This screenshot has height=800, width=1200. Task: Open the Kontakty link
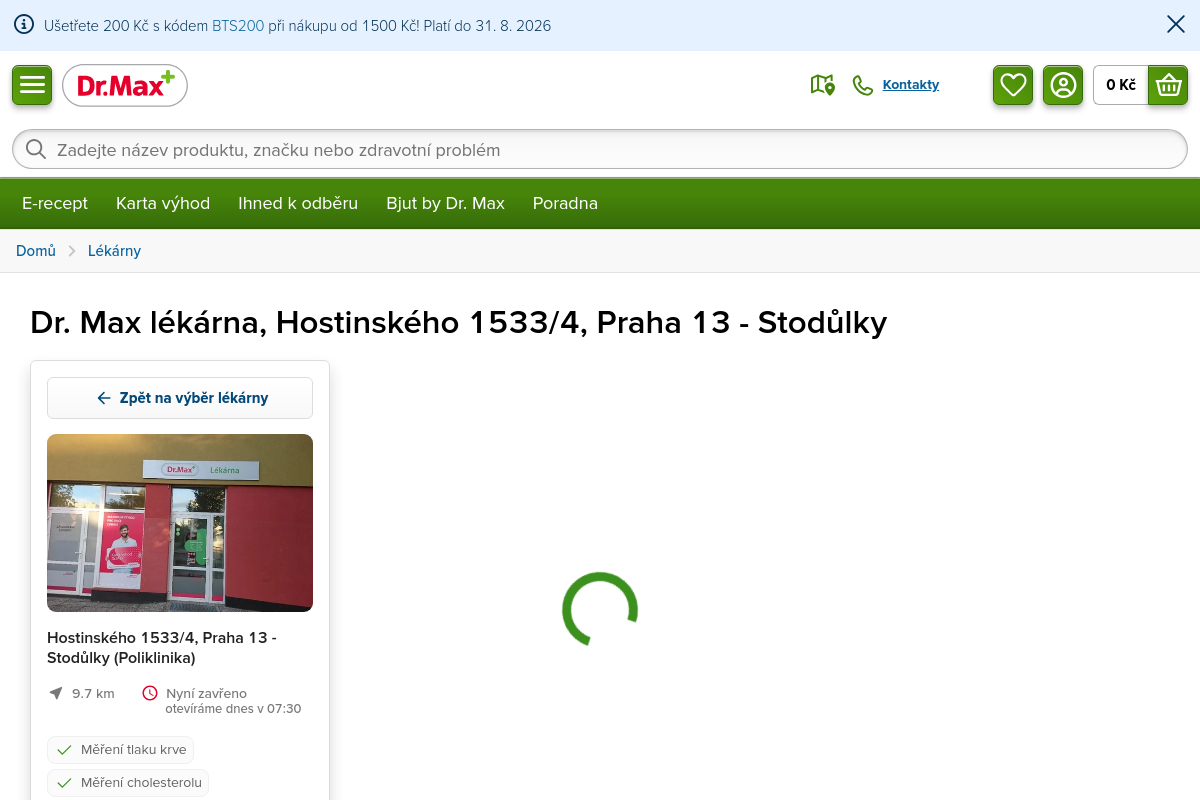(911, 85)
